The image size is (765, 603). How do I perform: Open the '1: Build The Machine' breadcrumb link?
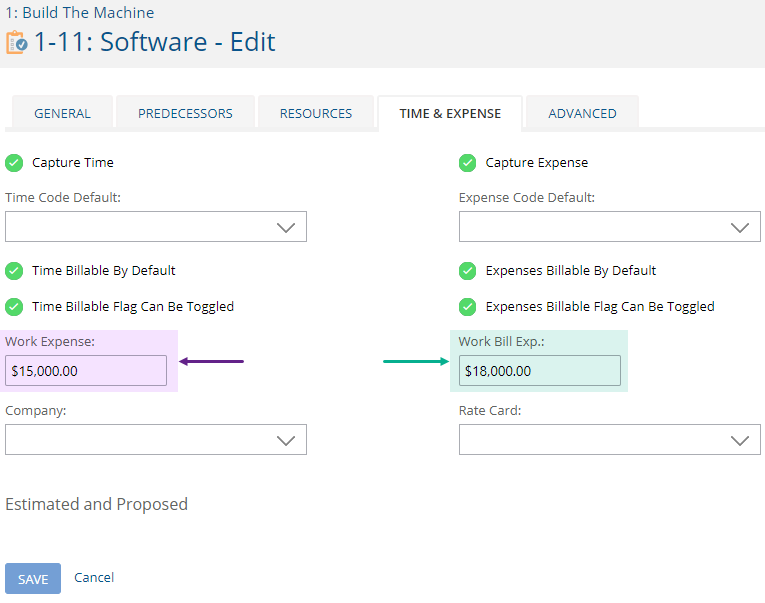click(x=80, y=13)
